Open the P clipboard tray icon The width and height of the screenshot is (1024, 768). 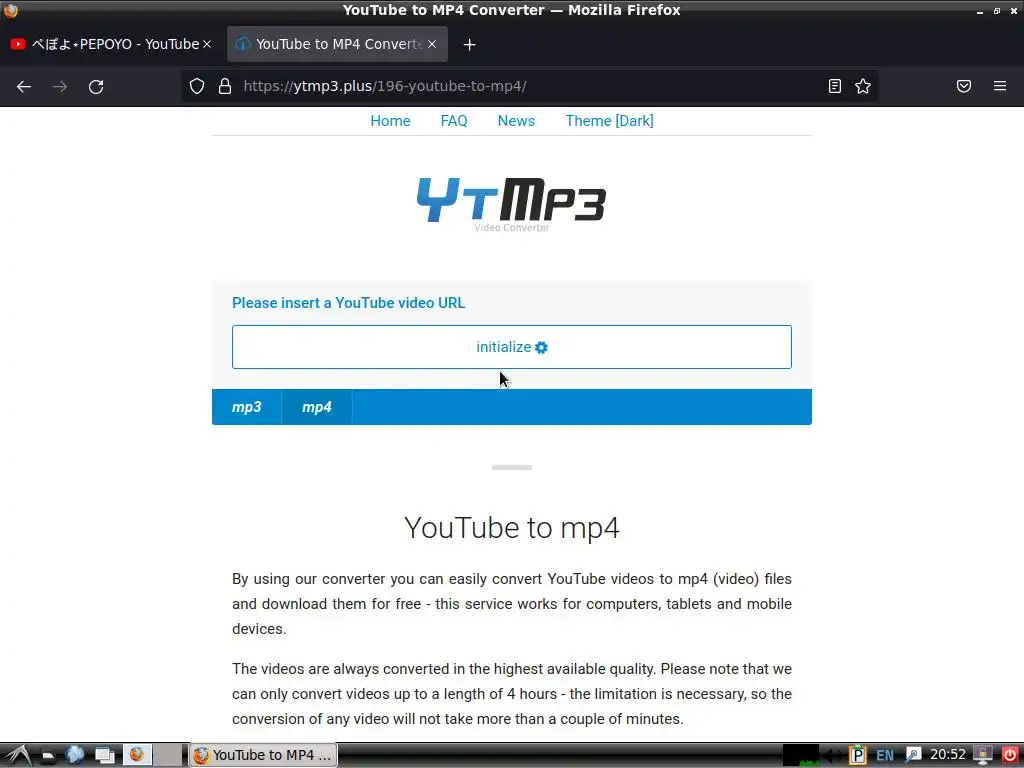coord(857,756)
